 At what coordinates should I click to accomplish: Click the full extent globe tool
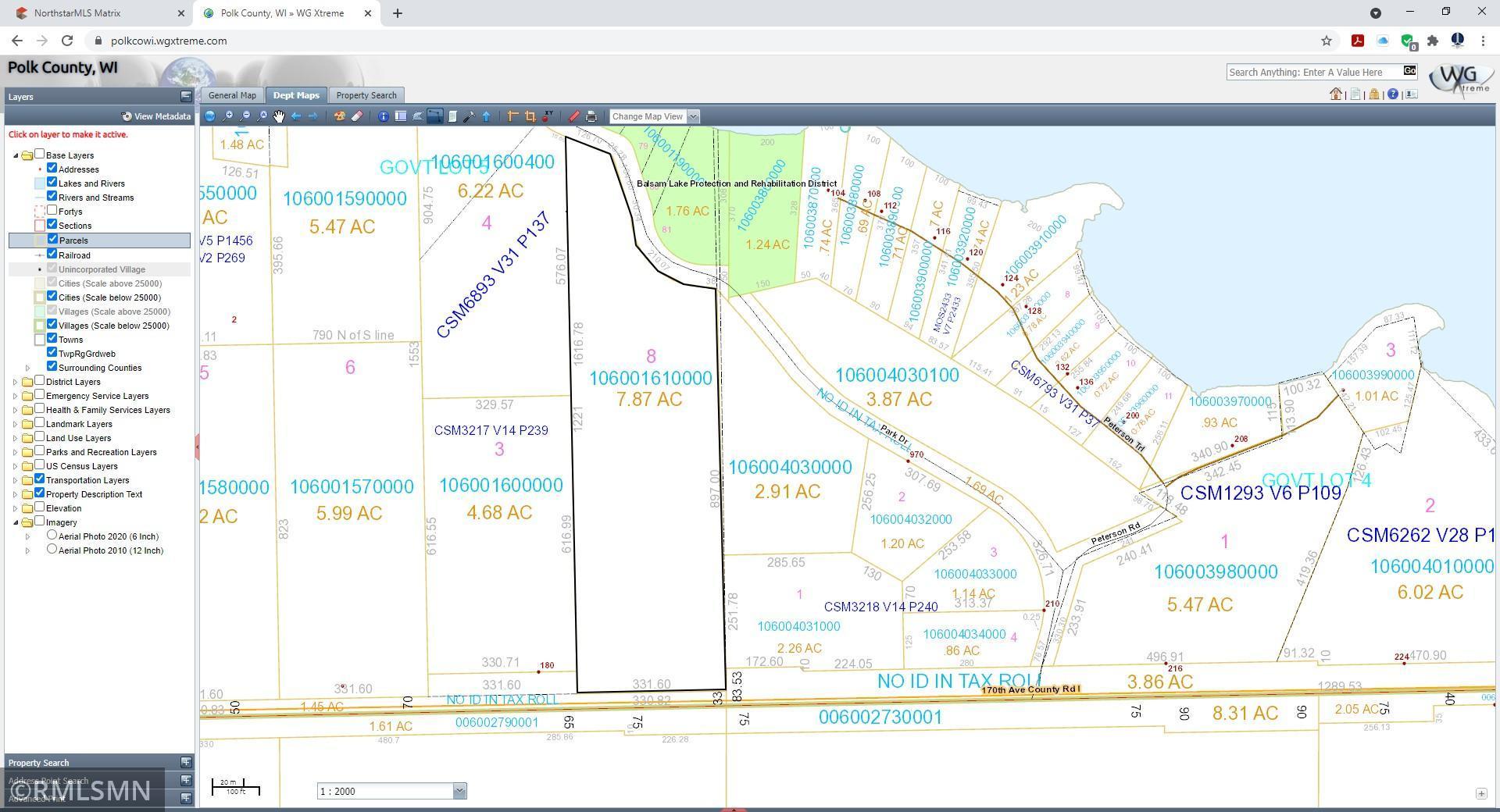click(209, 116)
